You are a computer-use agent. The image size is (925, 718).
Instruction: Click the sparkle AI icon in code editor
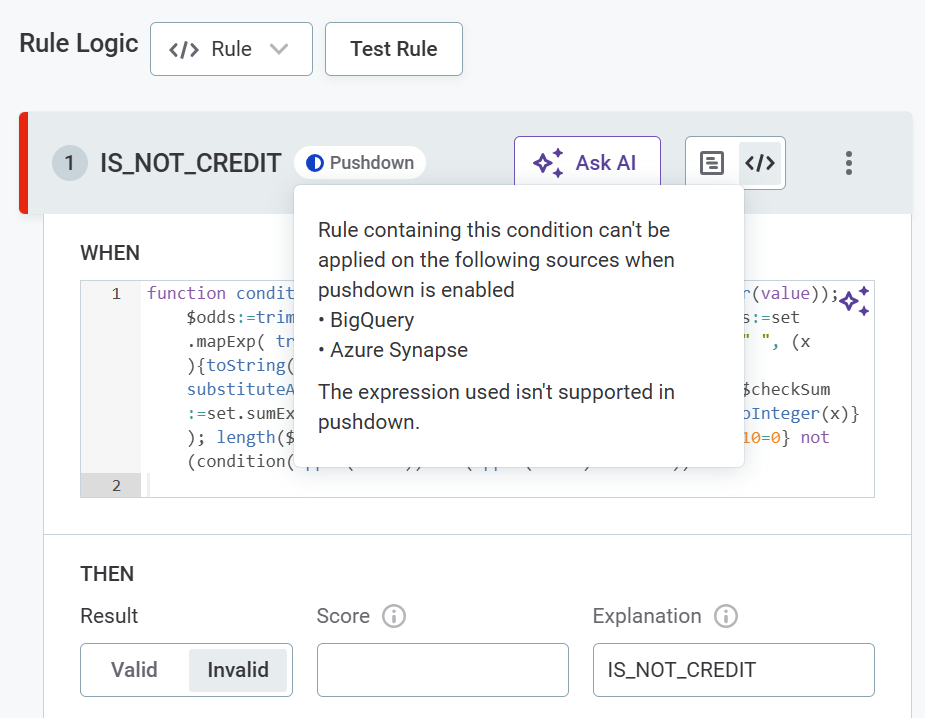[x=853, y=301]
